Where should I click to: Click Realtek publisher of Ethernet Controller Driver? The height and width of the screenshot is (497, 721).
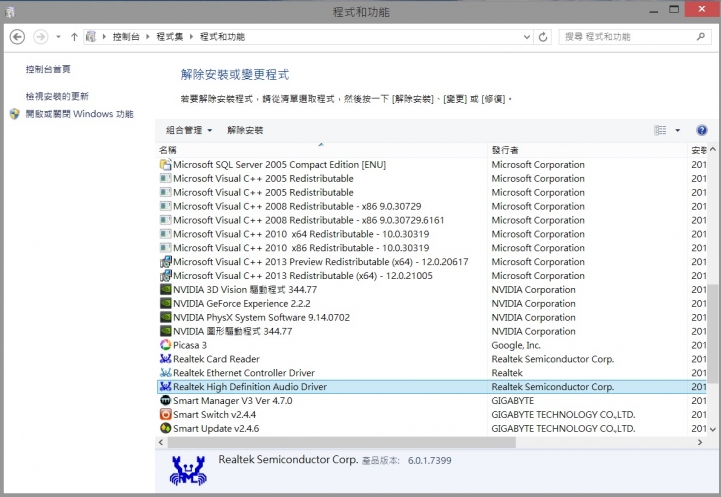[x=507, y=373]
